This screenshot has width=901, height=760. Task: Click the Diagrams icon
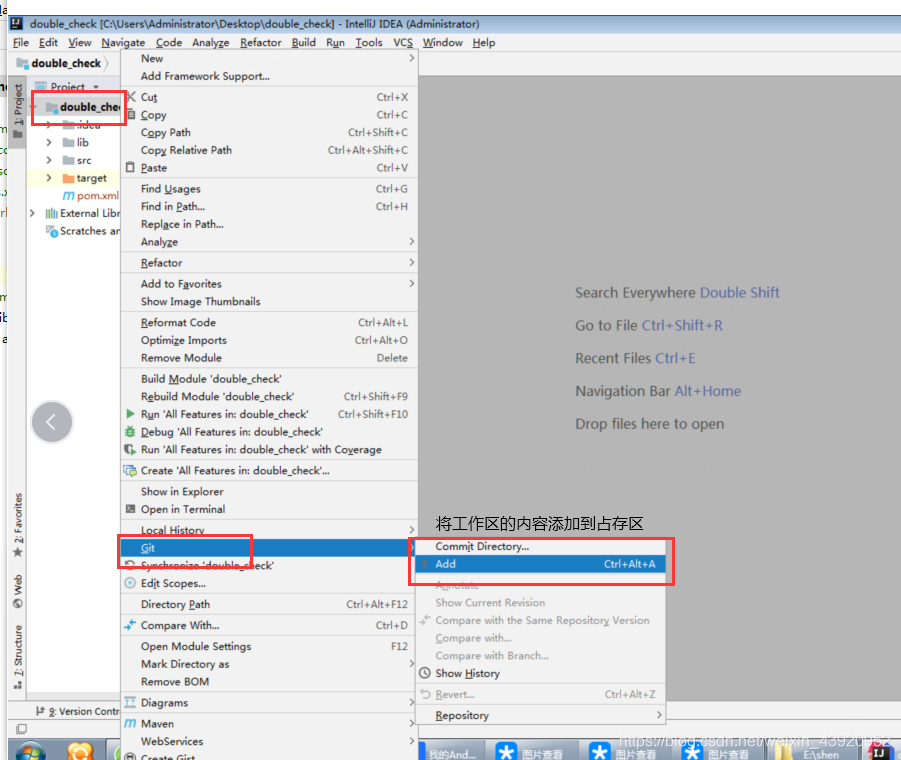click(x=130, y=702)
